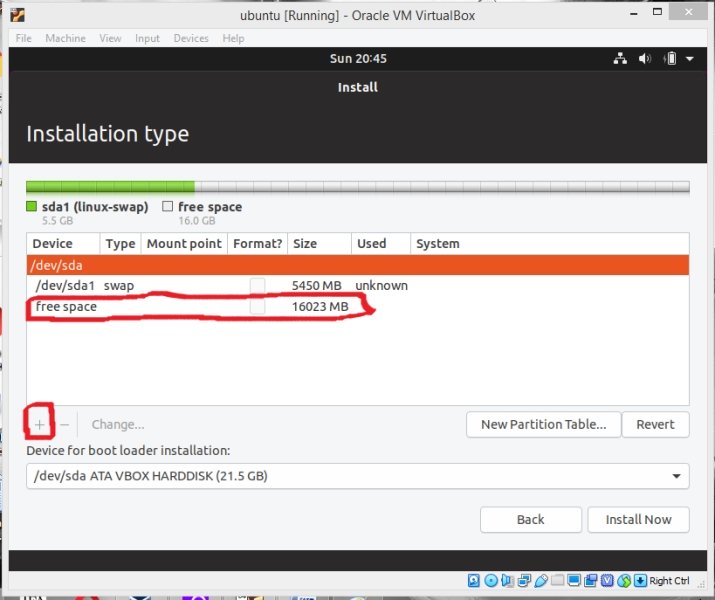Click the keyboard capture arrow icon beside Right Ctrl
The image size is (715, 600).
point(640,580)
